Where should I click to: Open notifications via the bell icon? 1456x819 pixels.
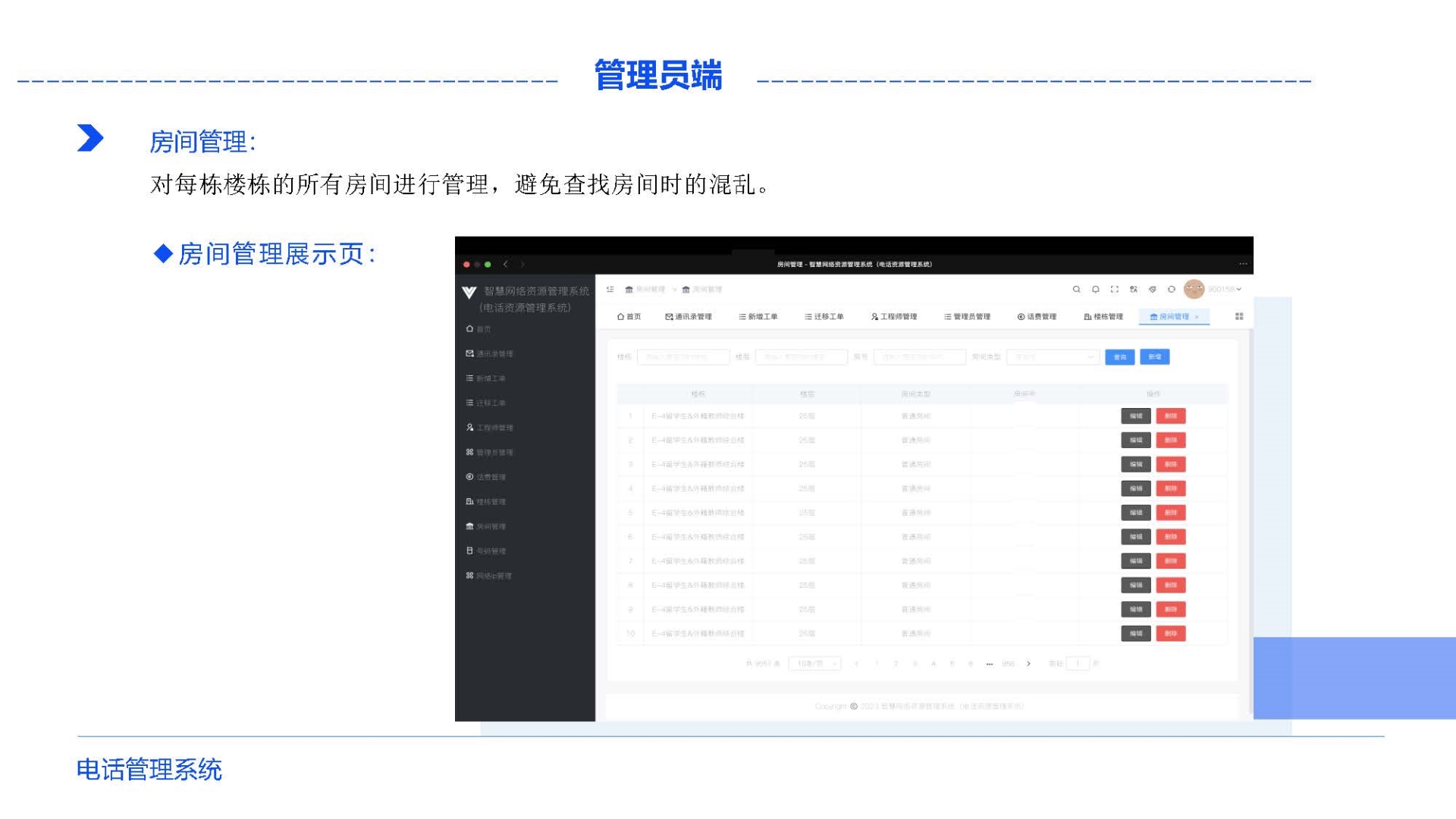coord(1095,289)
